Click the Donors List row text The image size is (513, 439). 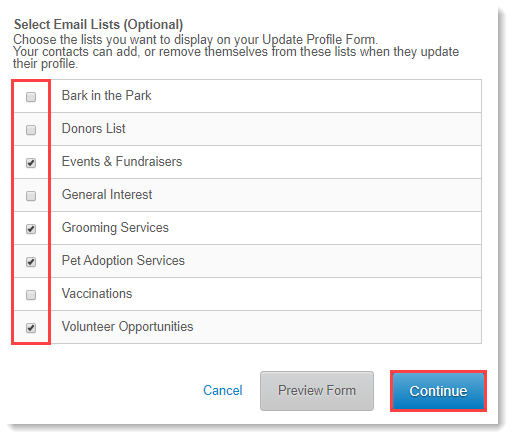94,129
